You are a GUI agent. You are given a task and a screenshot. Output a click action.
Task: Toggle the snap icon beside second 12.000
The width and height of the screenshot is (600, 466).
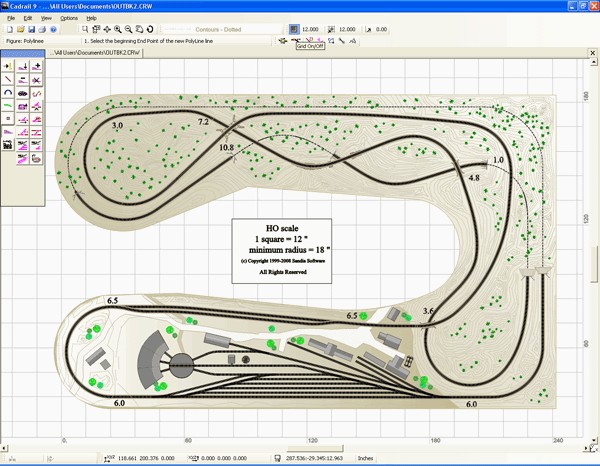click(x=331, y=29)
